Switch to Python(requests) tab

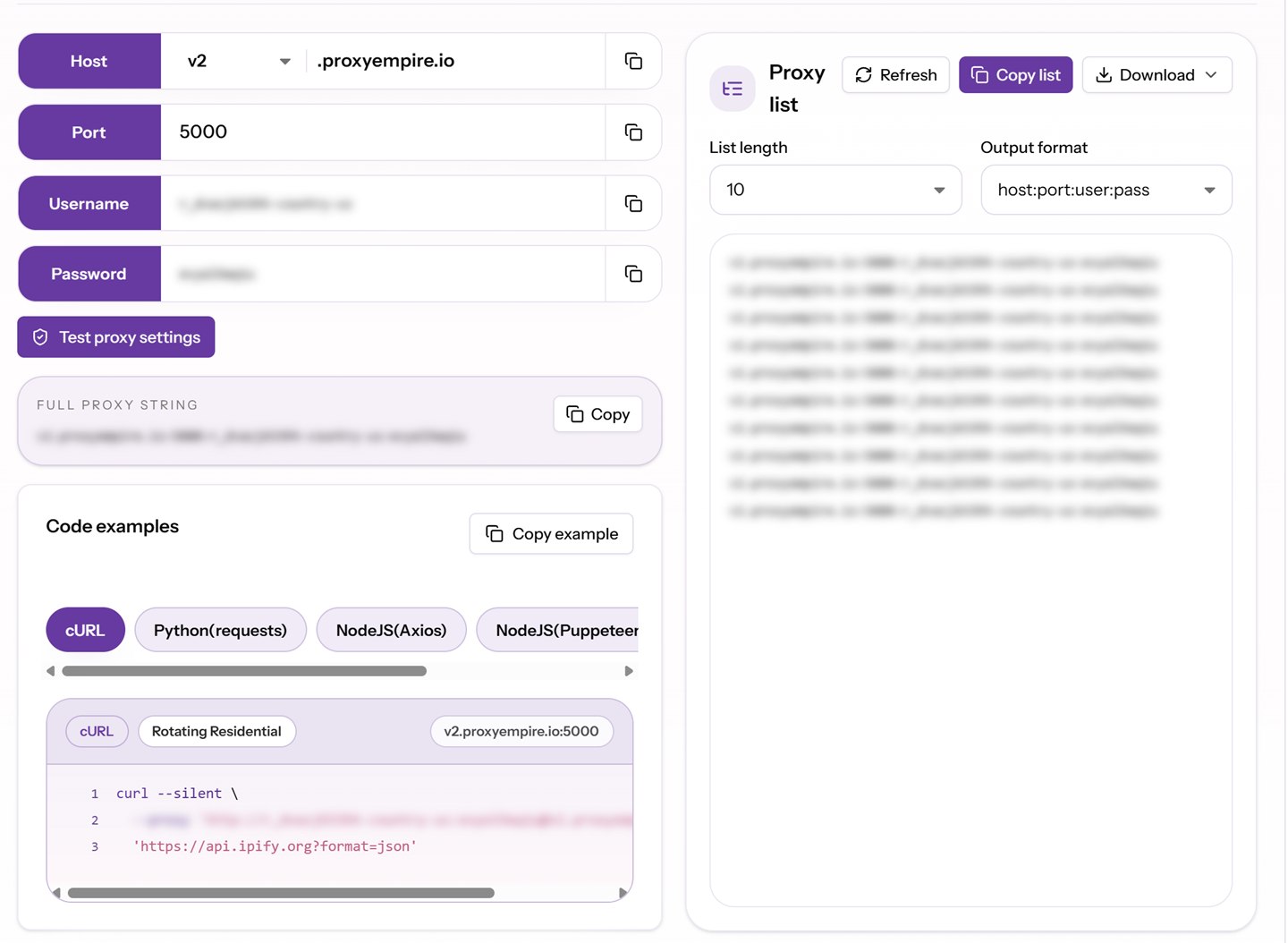(220, 630)
